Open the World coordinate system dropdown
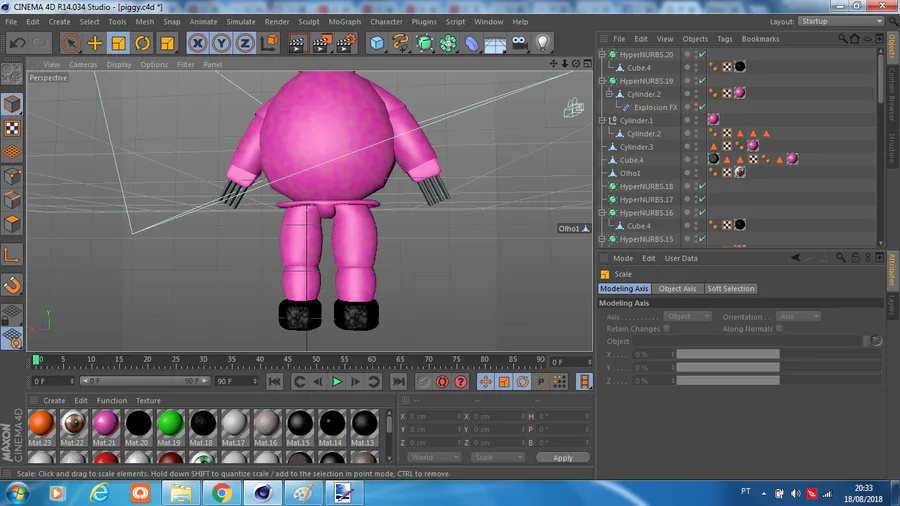This screenshot has height=506, width=900. pos(434,457)
